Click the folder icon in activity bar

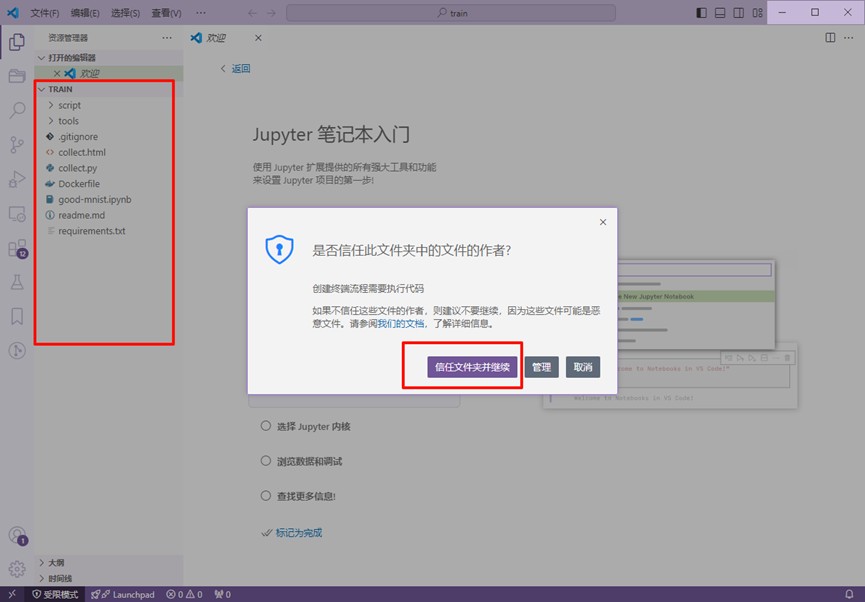tap(17, 76)
